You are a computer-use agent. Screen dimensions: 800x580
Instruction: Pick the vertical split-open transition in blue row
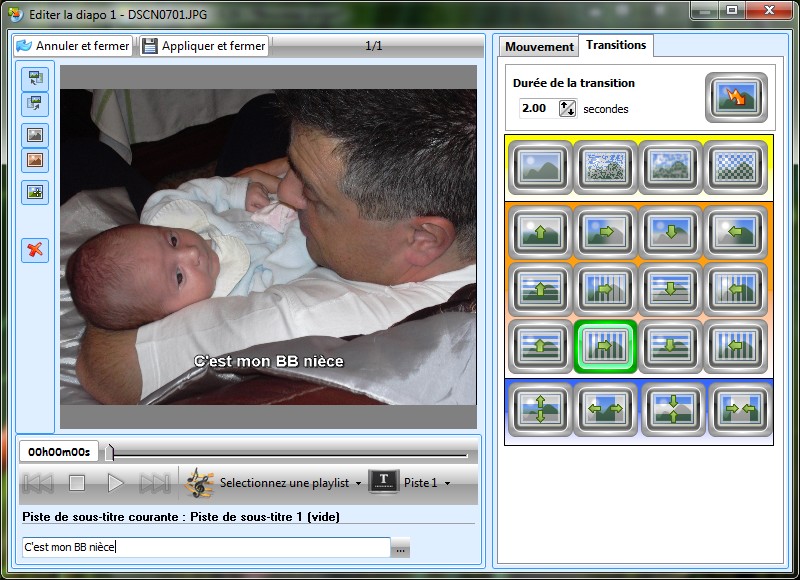(540, 409)
